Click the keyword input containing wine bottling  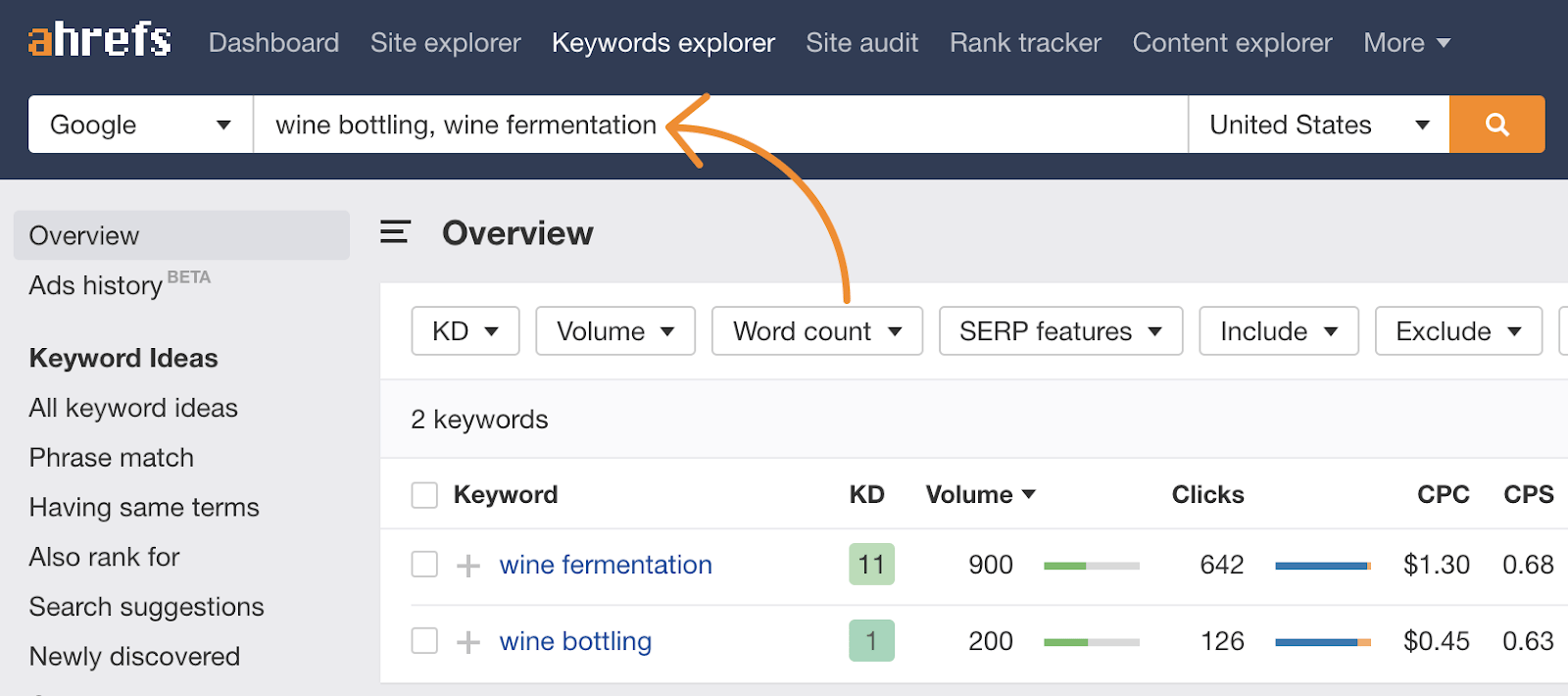pos(720,124)
